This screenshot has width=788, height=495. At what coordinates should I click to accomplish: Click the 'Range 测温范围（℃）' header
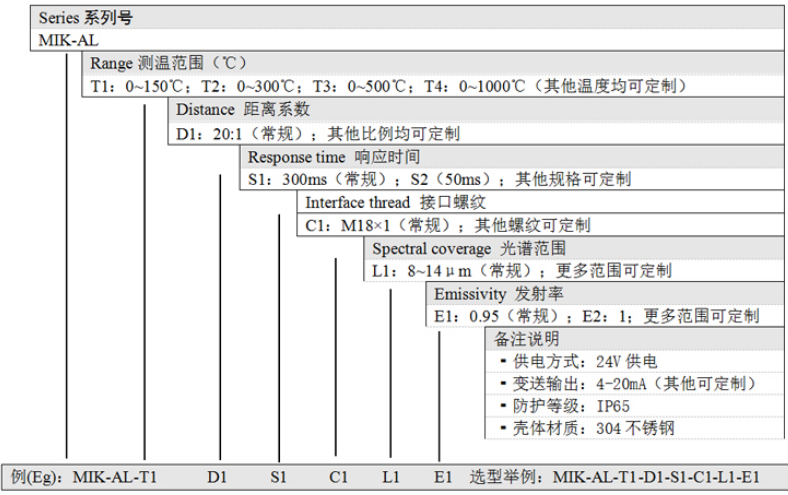(x=168, y=63)
